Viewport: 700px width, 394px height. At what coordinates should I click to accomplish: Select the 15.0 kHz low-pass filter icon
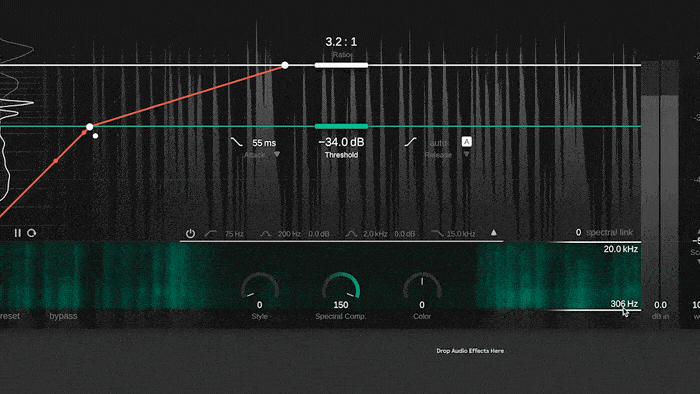(x=438, y=233)
